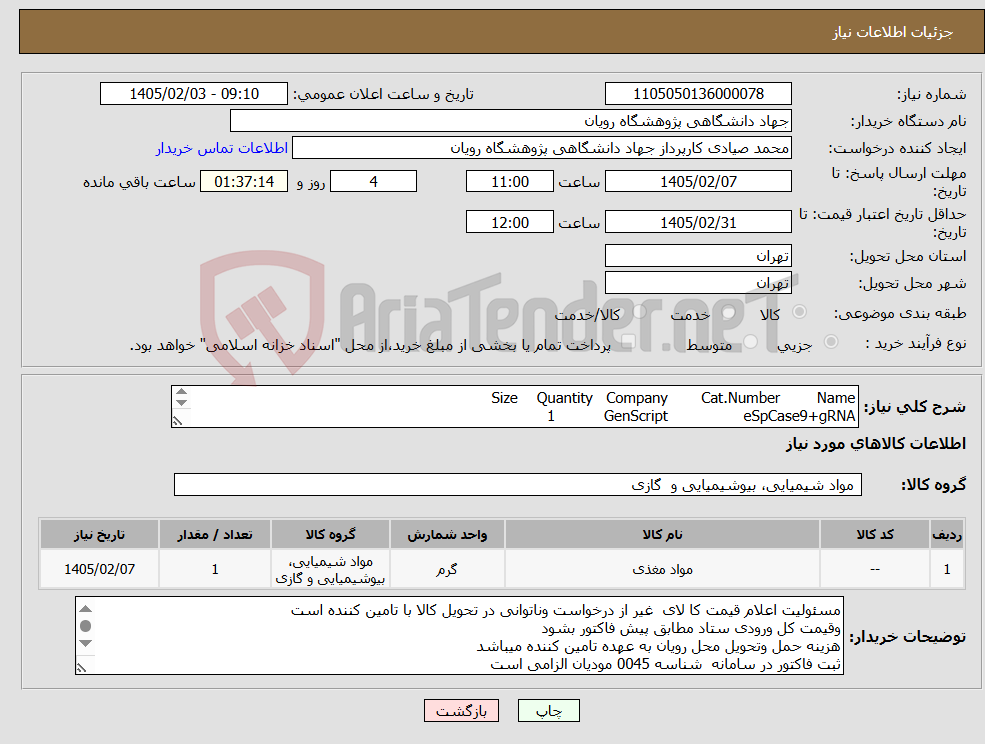Click the ردیف column header
985x744 pixels.
947,535
